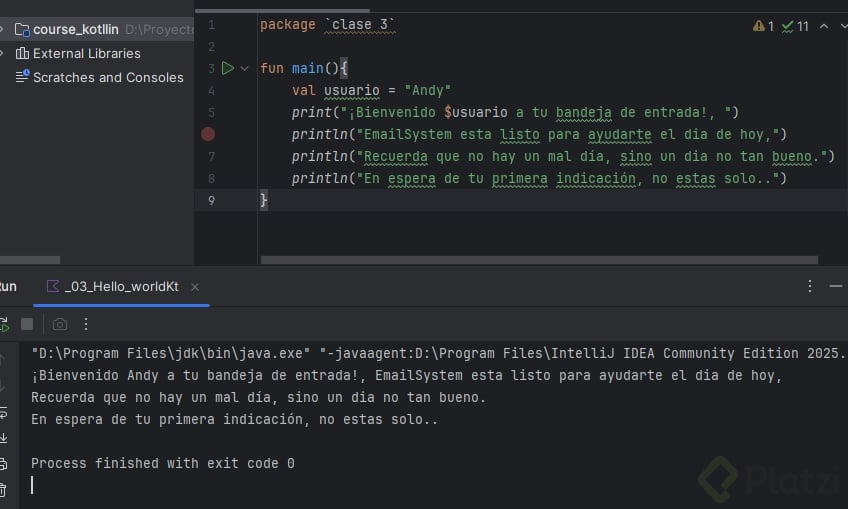Minimize the Run tool window

pos(837,286)
